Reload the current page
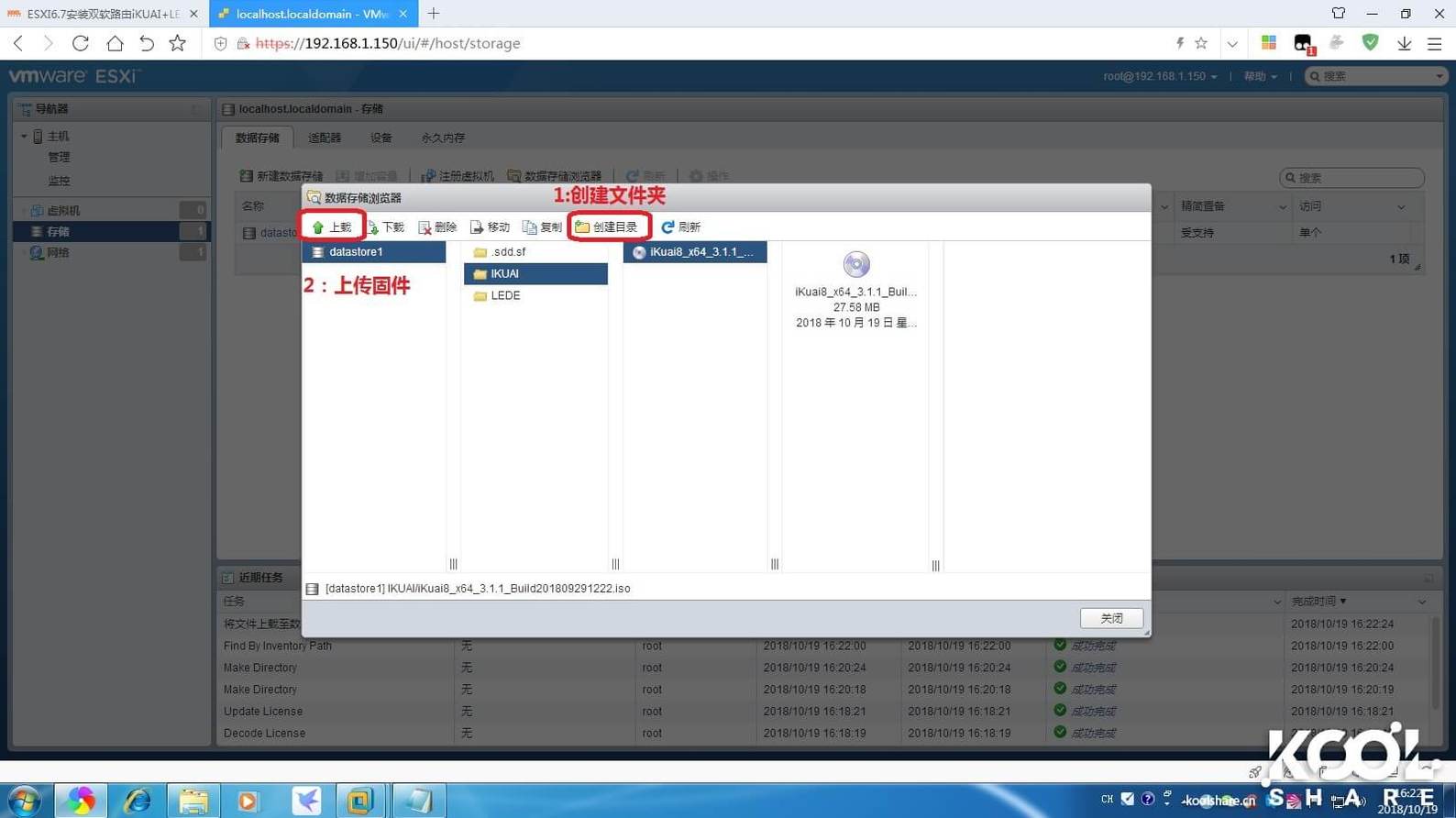The height and width of the screenshot is (818, 1456). [81, 43]
